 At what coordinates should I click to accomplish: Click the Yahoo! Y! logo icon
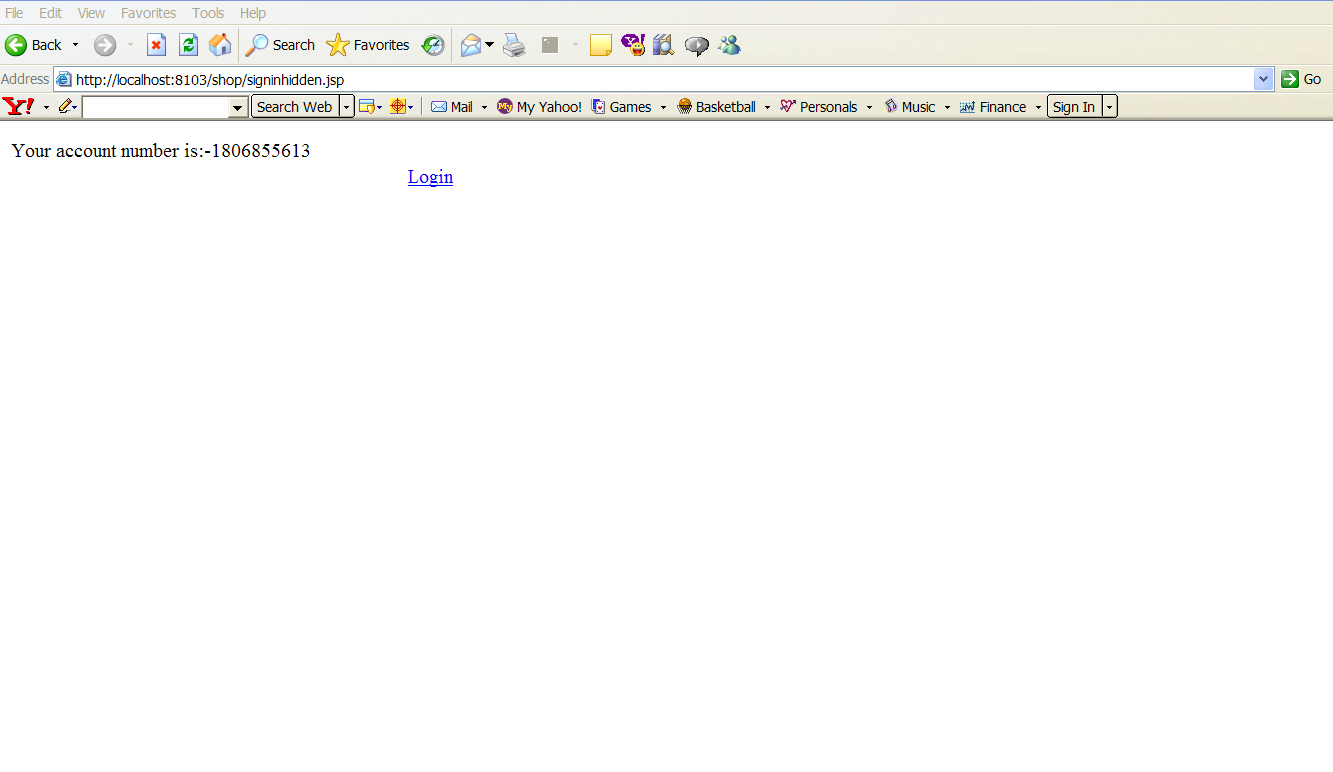point(18,106)
